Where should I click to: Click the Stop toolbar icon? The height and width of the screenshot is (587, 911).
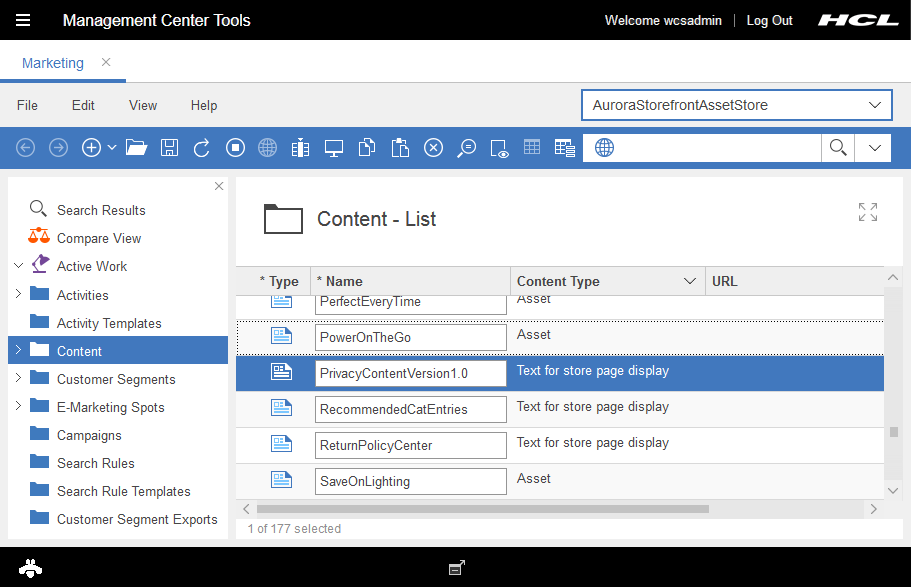click(x=235, y=148)
